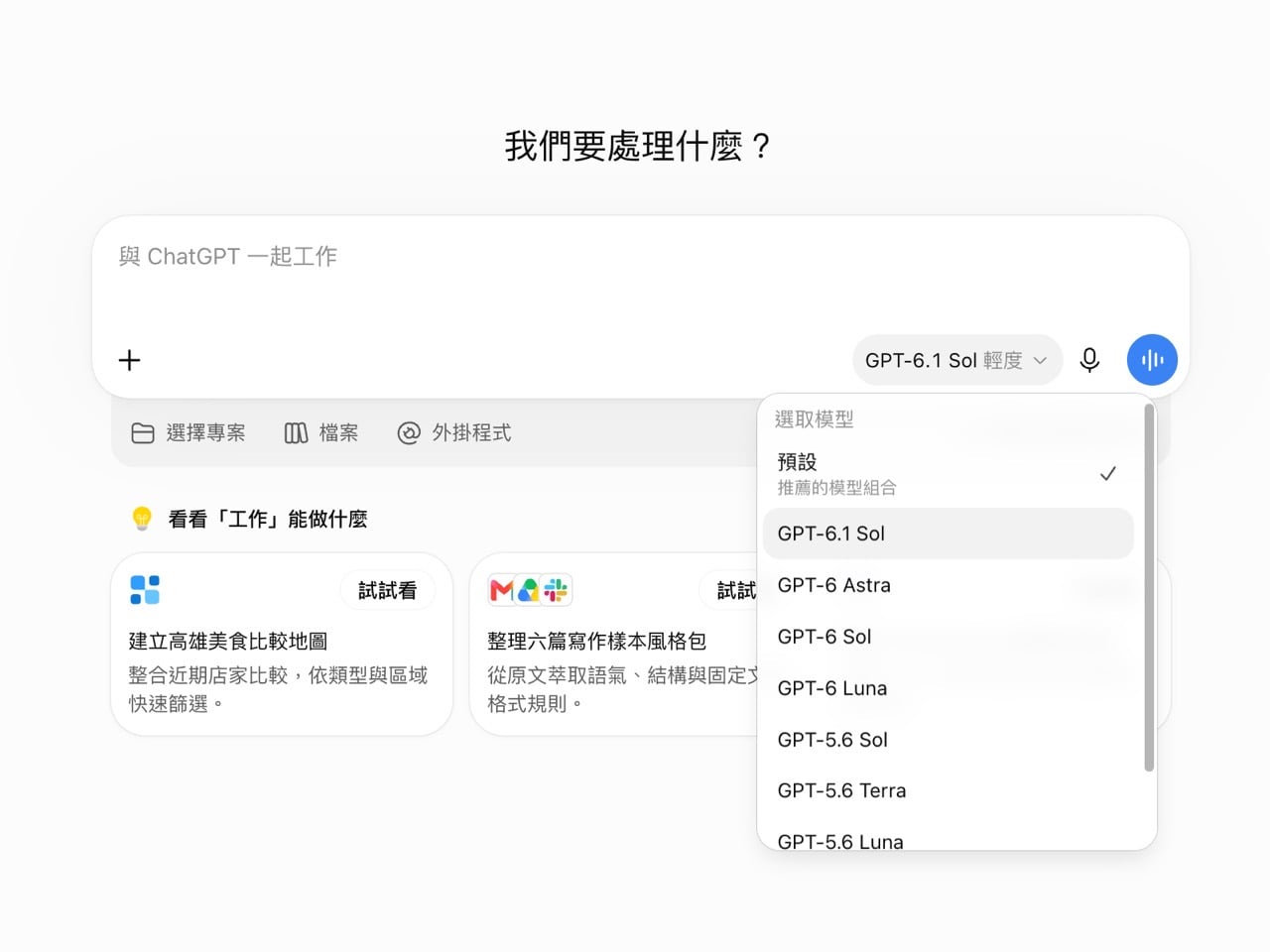This screenshot has height=952, width=1270.
Task: Click the @ icon beside 外掛程式
Action: pos(409,433)
